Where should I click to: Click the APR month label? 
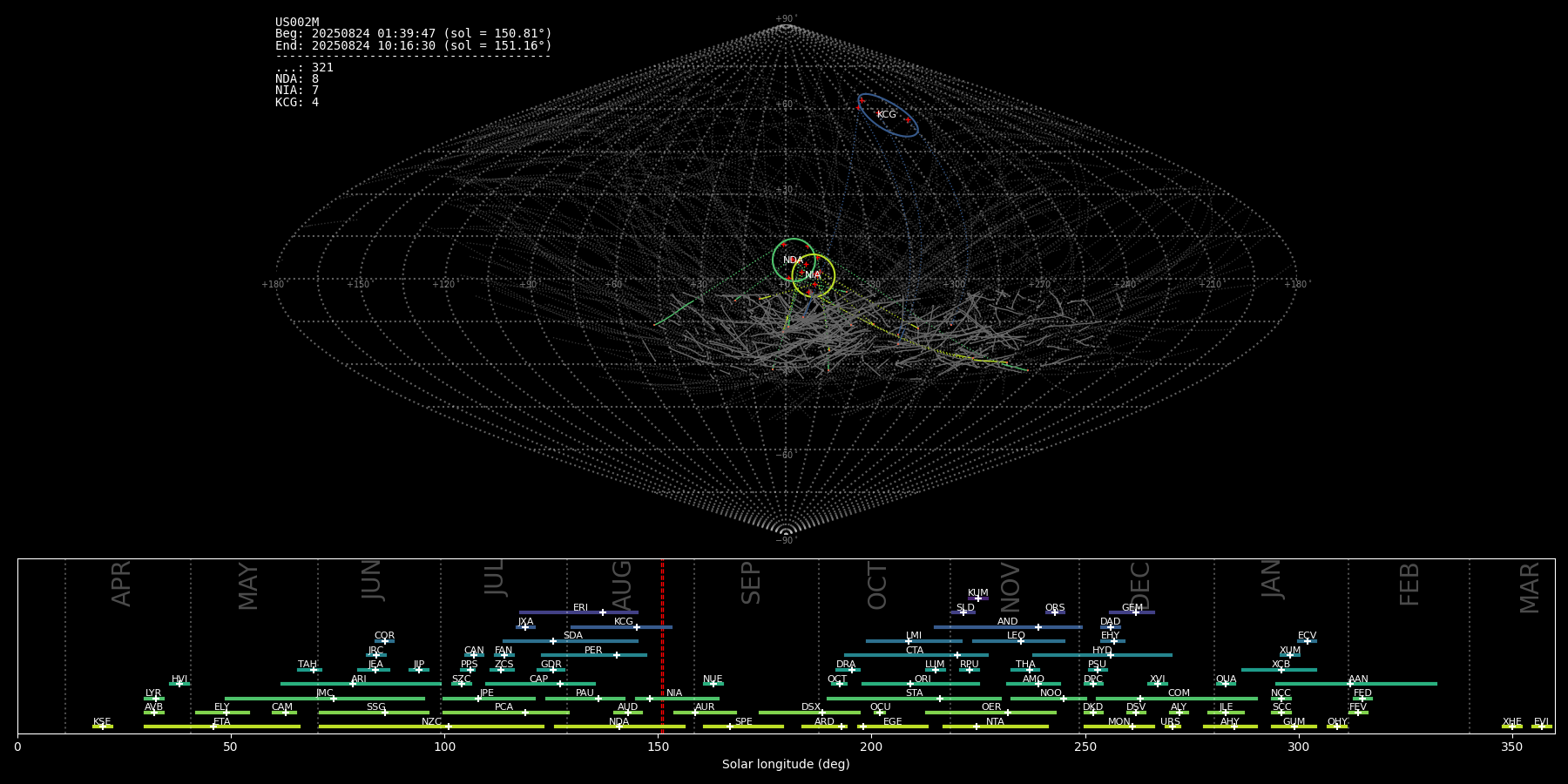(x=121, y=584)
